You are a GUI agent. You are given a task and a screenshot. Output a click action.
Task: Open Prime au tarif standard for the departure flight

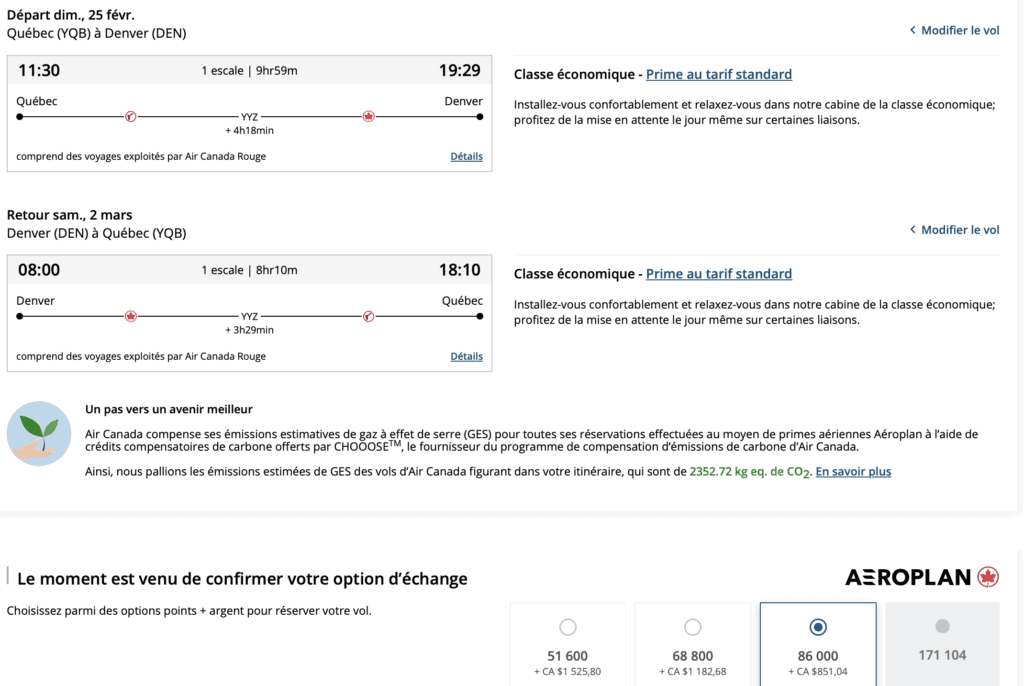coord(718,75)
